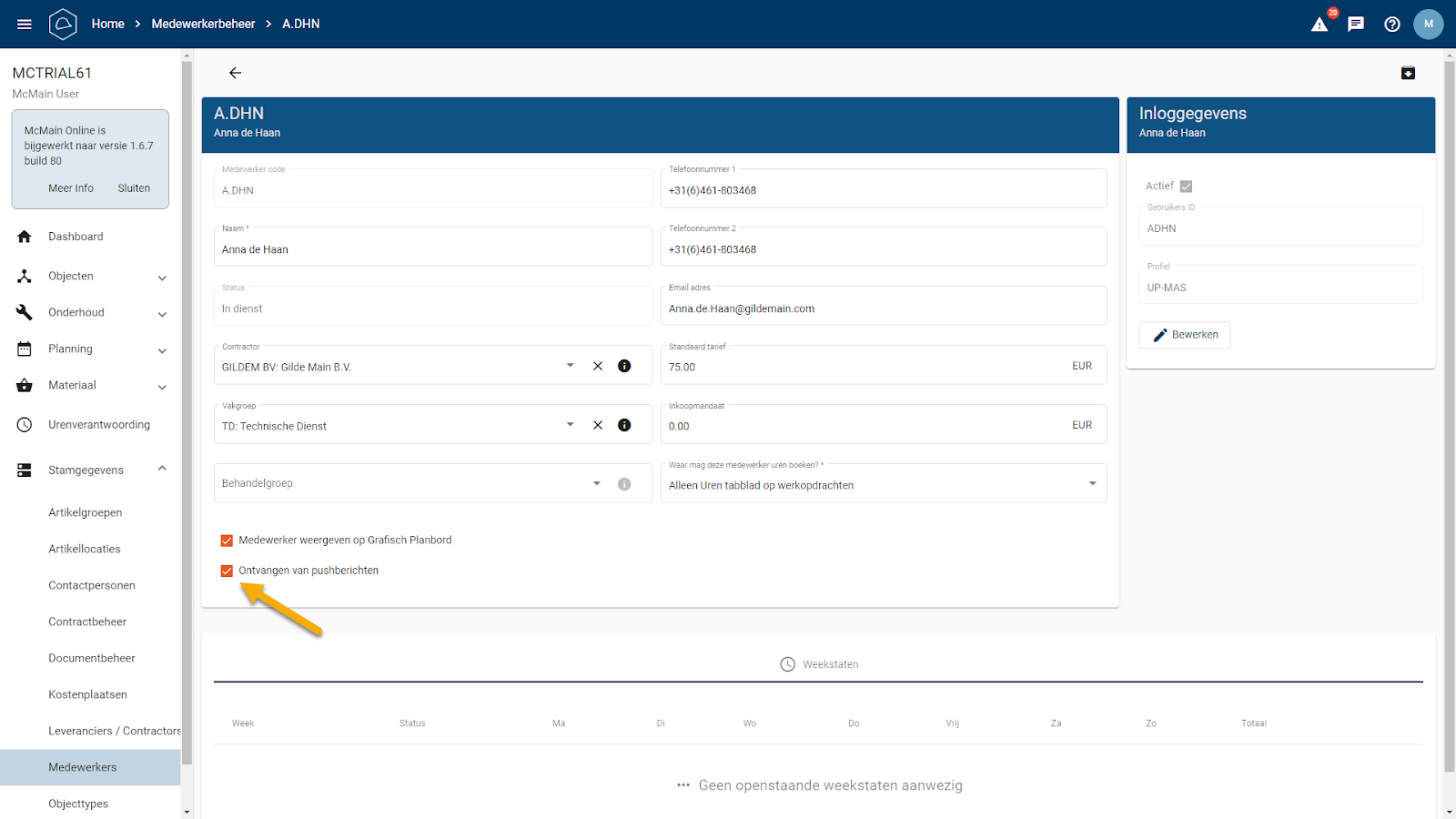The width and height of the screenshot is (1456, 819).
Task: Toggle Ontvangen van pushberichten checkbox
Action: (x=227, y=571)
